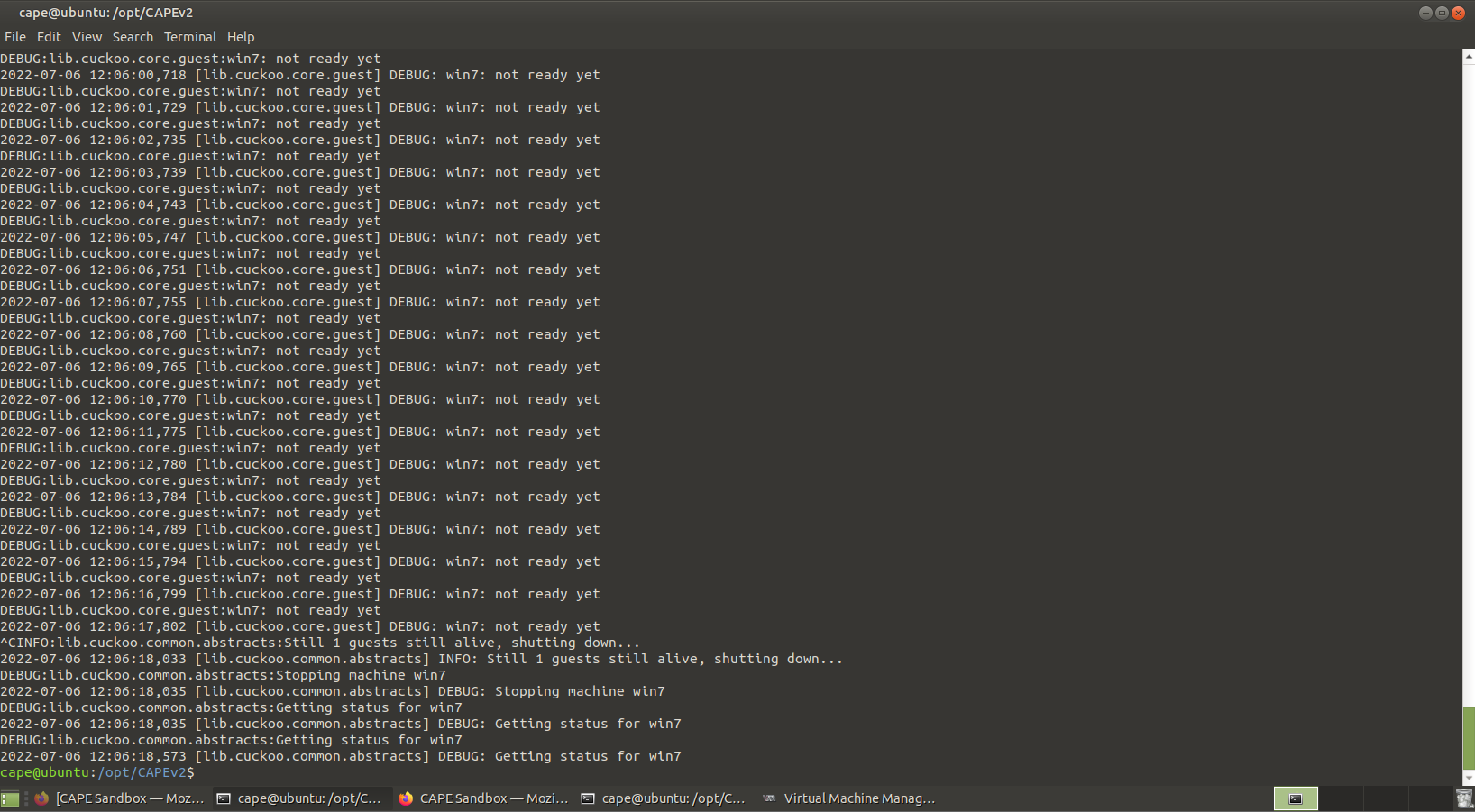Open the Search menu
Viewport: 1475px width, 812px height.
point(133,37)
